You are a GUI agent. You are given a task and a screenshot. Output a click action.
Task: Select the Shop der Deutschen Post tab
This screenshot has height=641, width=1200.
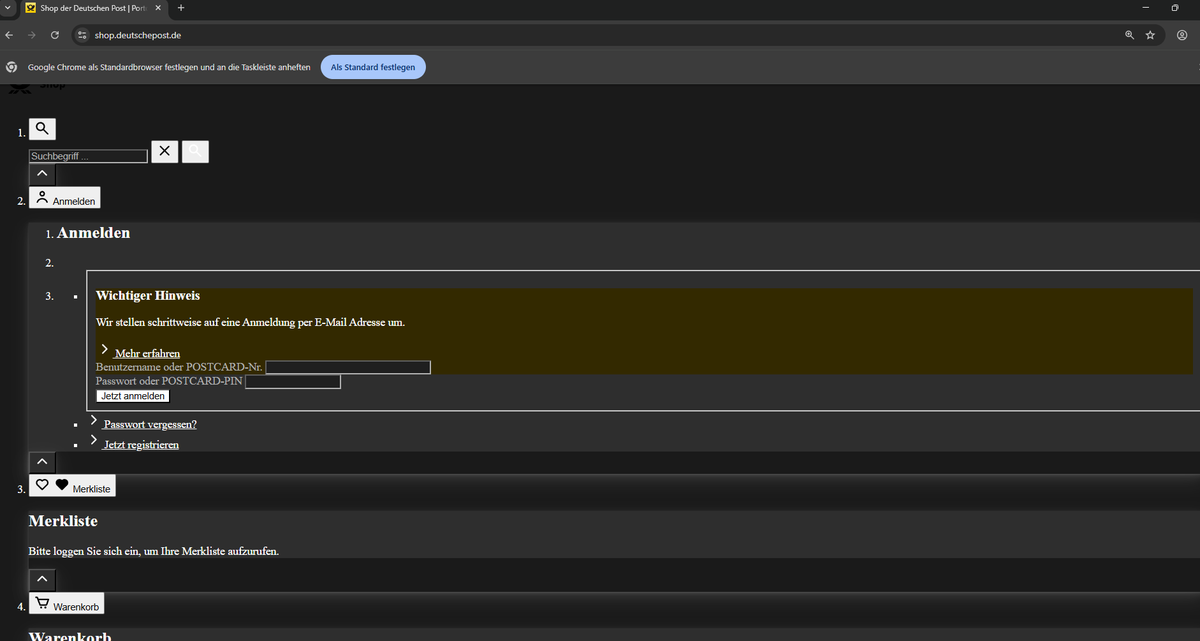pos(94,8)
